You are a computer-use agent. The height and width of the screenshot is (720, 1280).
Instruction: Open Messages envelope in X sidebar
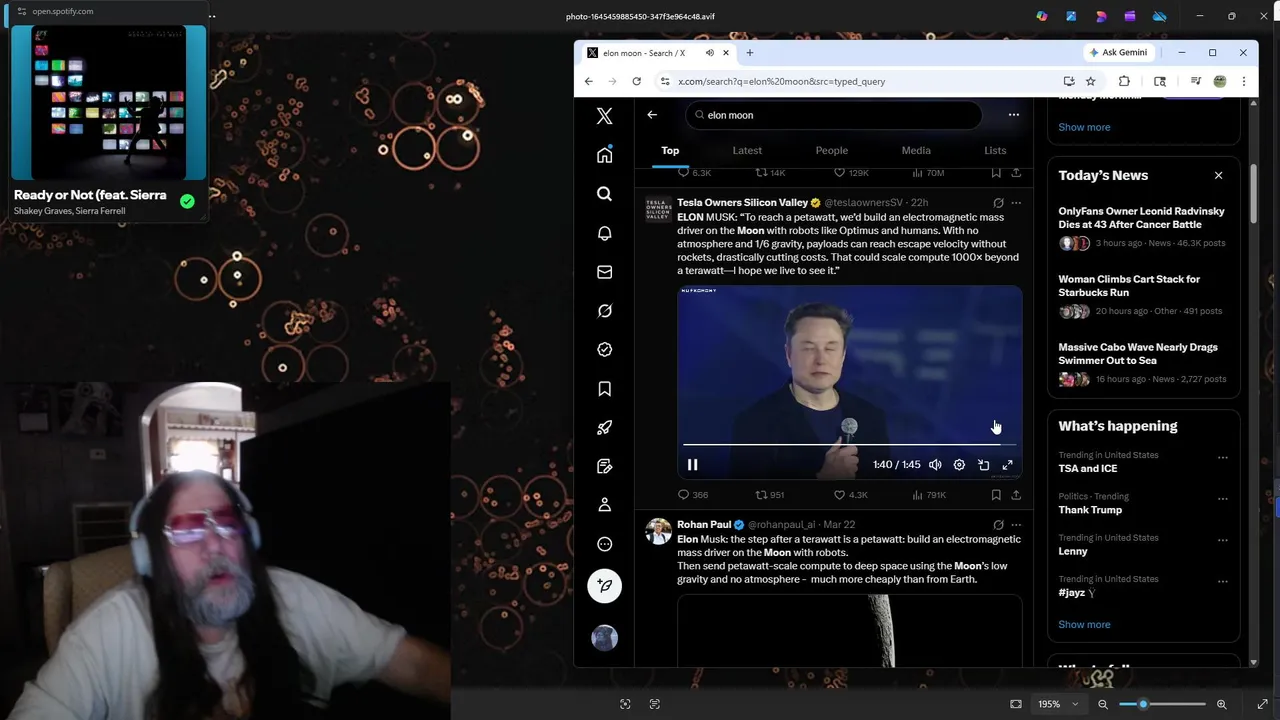[x=604, y=272]
